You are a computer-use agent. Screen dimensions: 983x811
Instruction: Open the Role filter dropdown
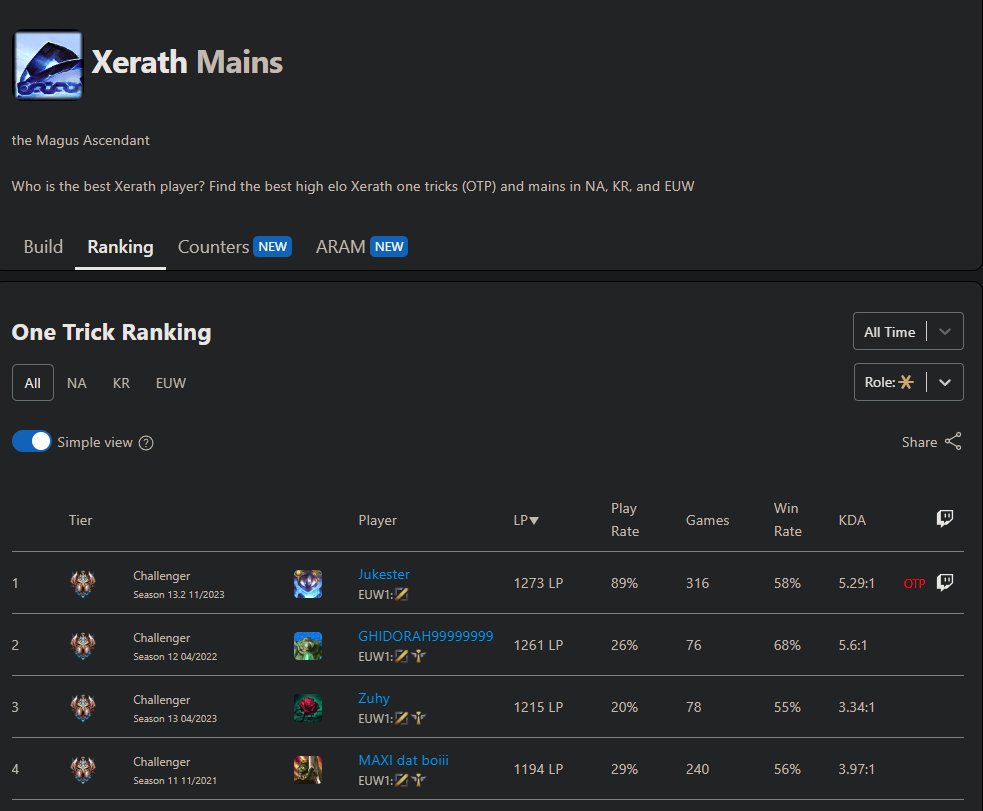(x=908, y=382)
